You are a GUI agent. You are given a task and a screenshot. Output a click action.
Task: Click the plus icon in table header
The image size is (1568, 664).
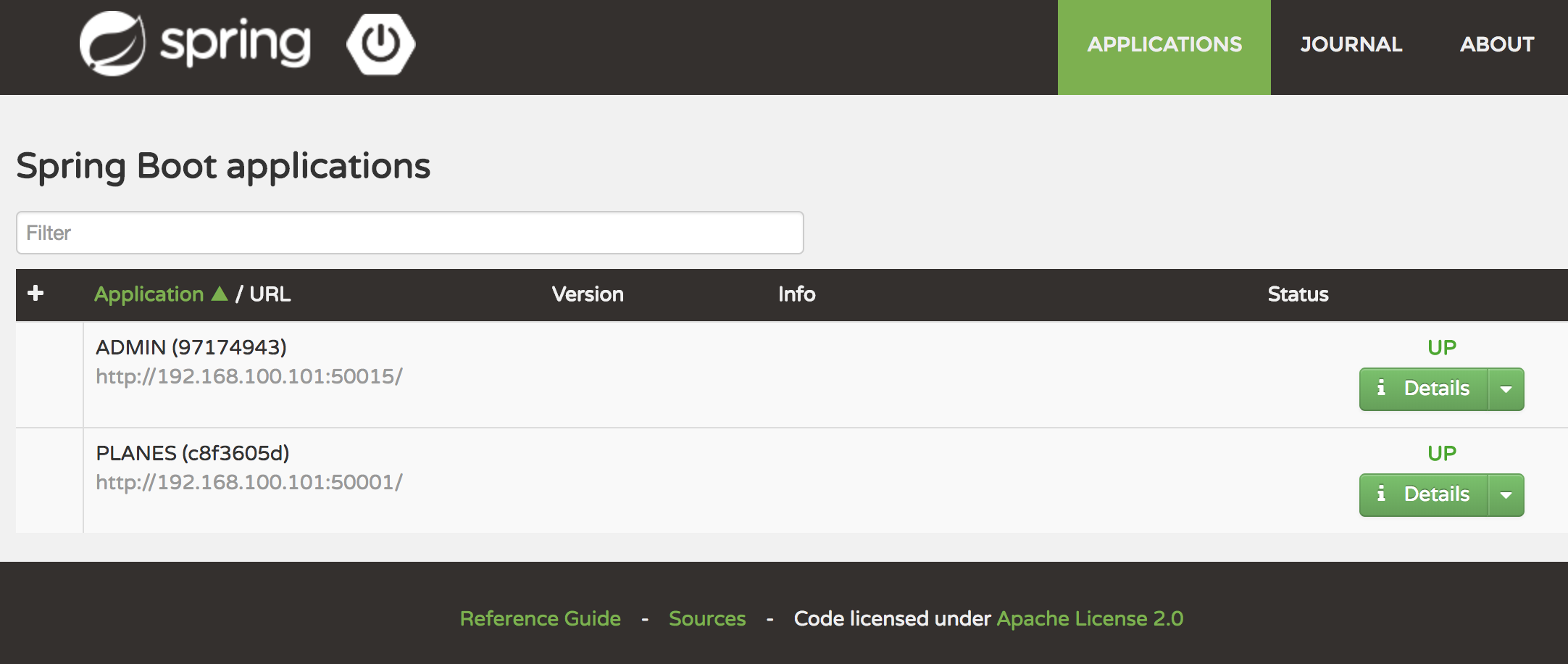(36, 293)
